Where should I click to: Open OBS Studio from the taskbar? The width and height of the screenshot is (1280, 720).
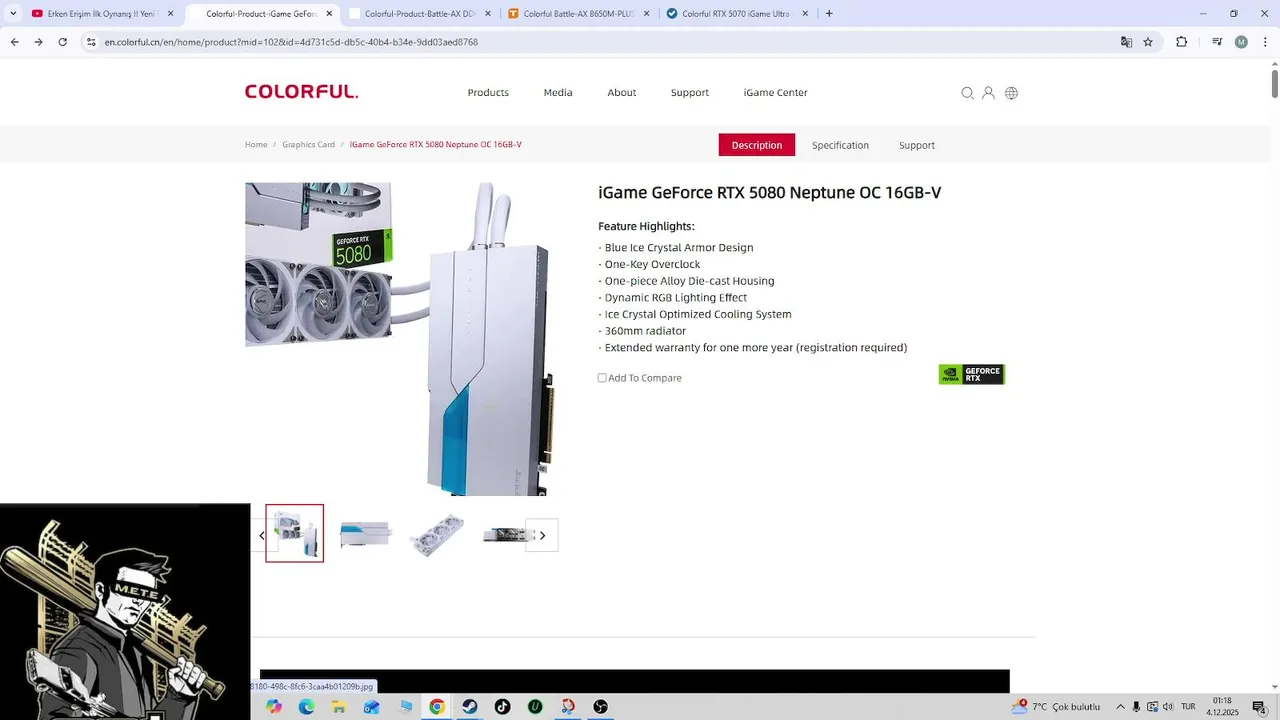[x=600, y=706]
